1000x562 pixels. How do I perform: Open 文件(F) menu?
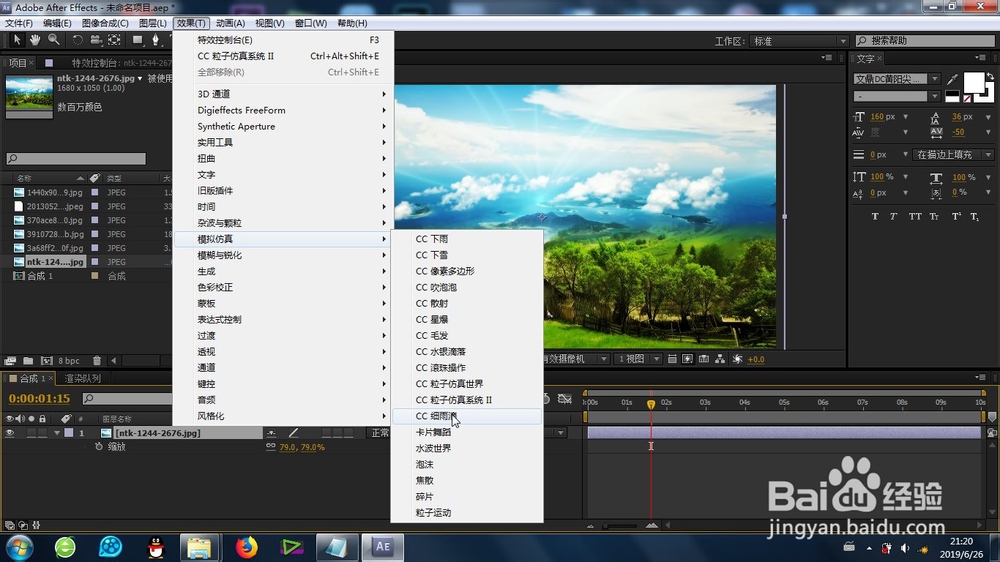coord(19,23)
